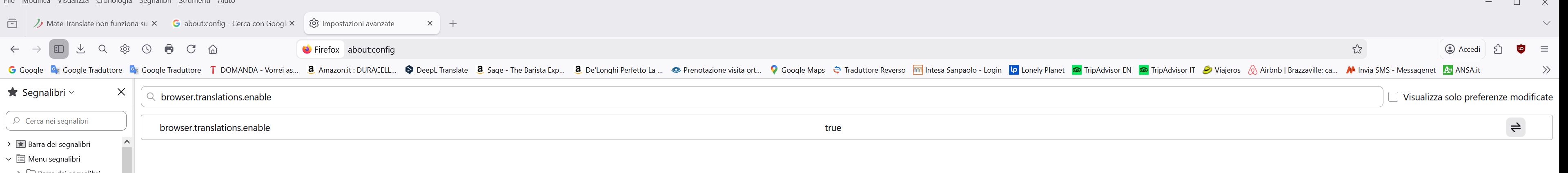This screenshot has width=1568, height=173.
Task: Click the toolbar search magnifier icon
Action: (103, 49)
